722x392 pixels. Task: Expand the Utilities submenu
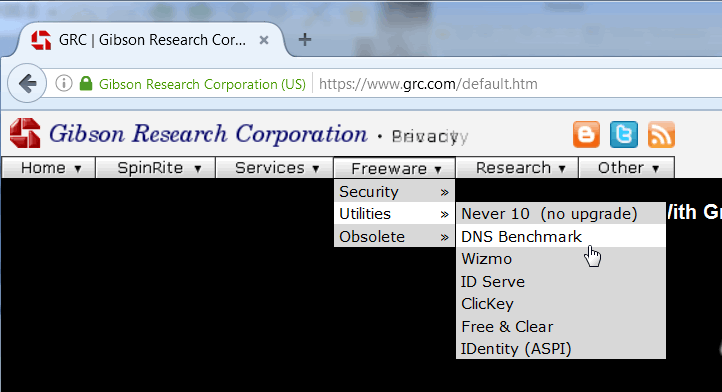click(394, 214)
